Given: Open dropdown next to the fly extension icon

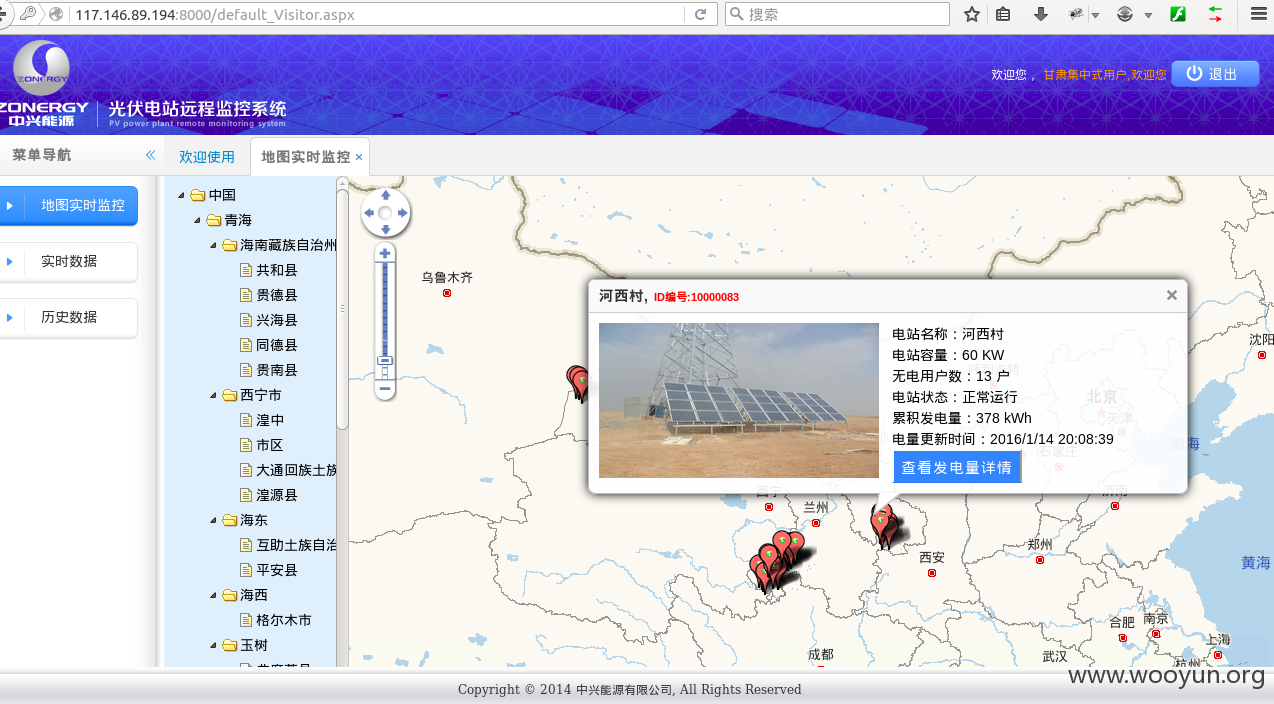Looking at the screenshot, I should pyautogui.click(x=1095, y=15).
